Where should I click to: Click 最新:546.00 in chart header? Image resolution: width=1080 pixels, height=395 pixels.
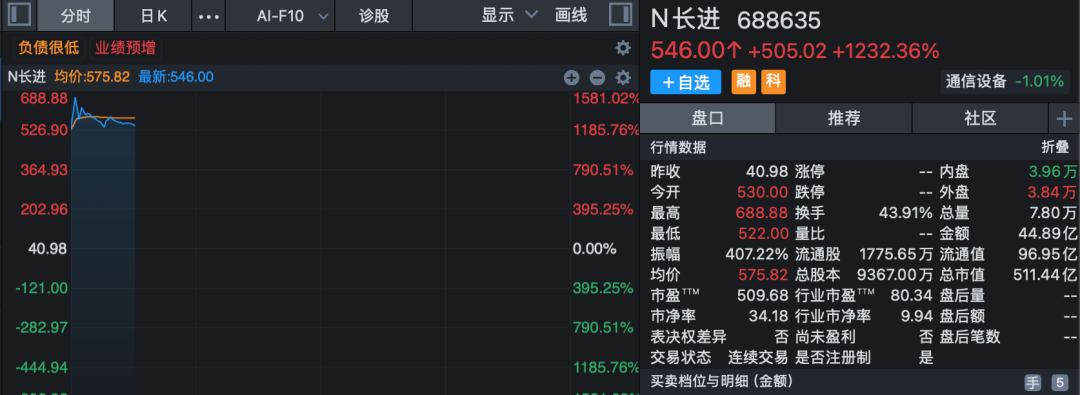point(176,77)
